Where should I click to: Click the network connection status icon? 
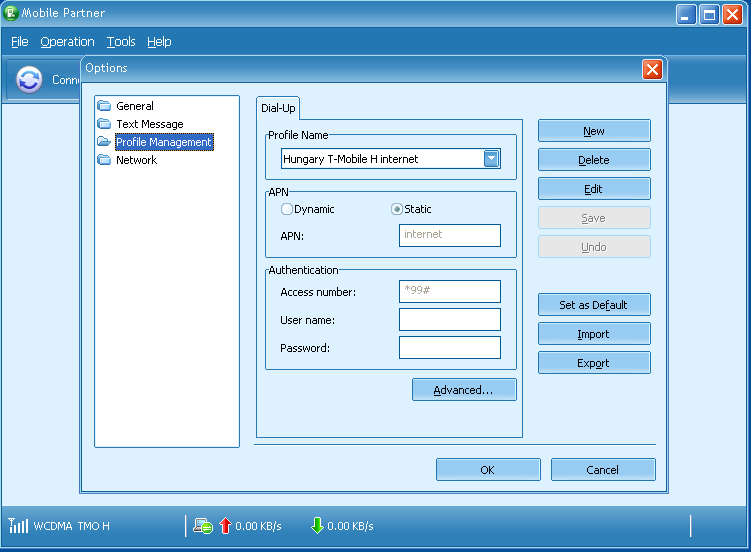(x=203, y=526)
